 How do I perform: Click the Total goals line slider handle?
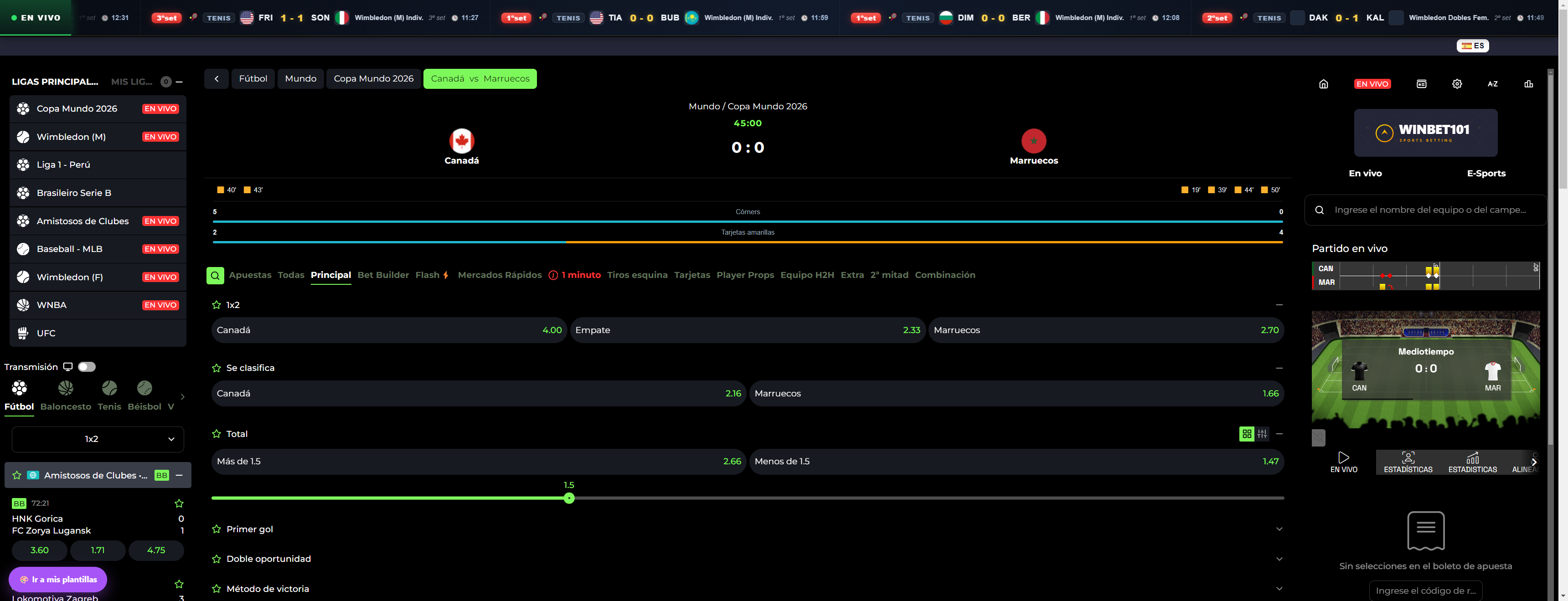[568, 498]
